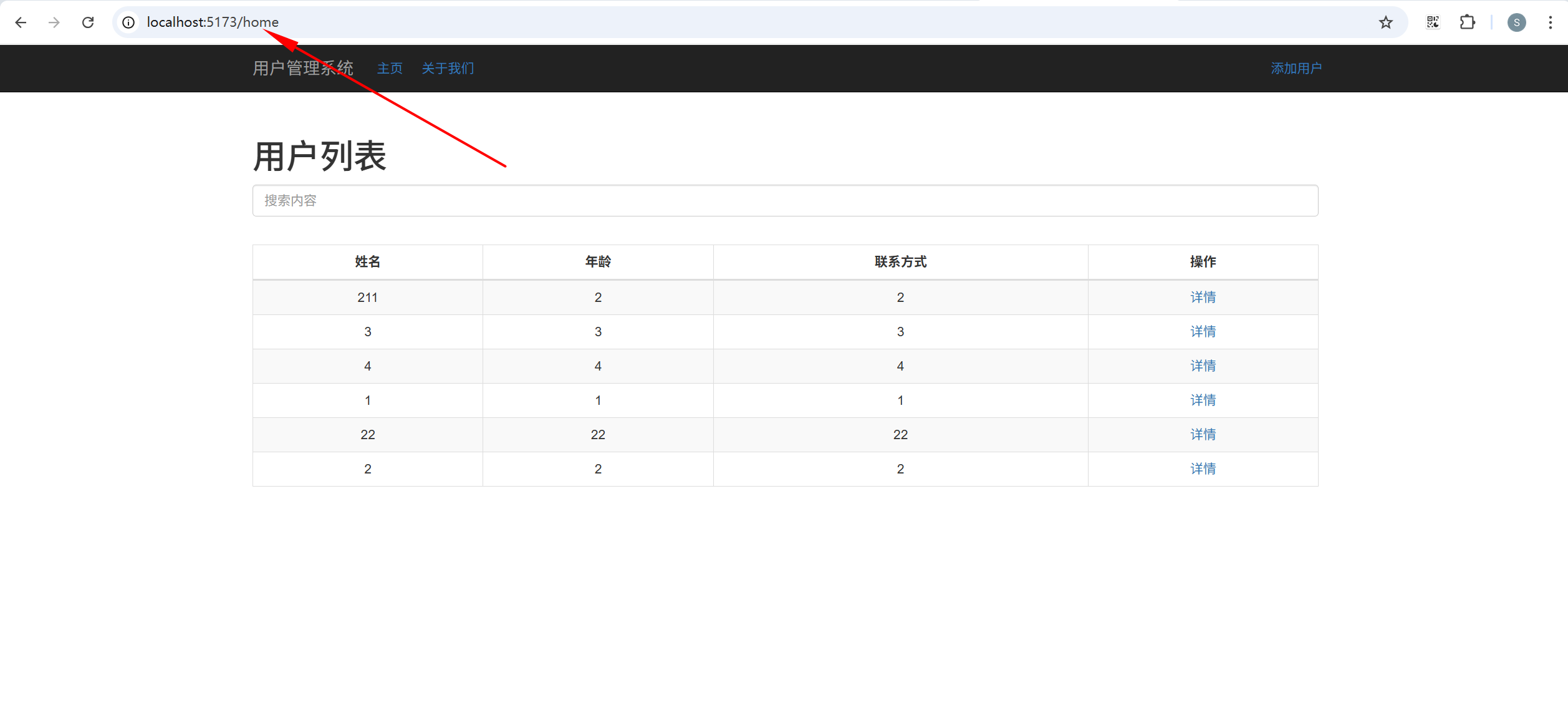Open the QR code icon in toolbar

[1433, 23]
